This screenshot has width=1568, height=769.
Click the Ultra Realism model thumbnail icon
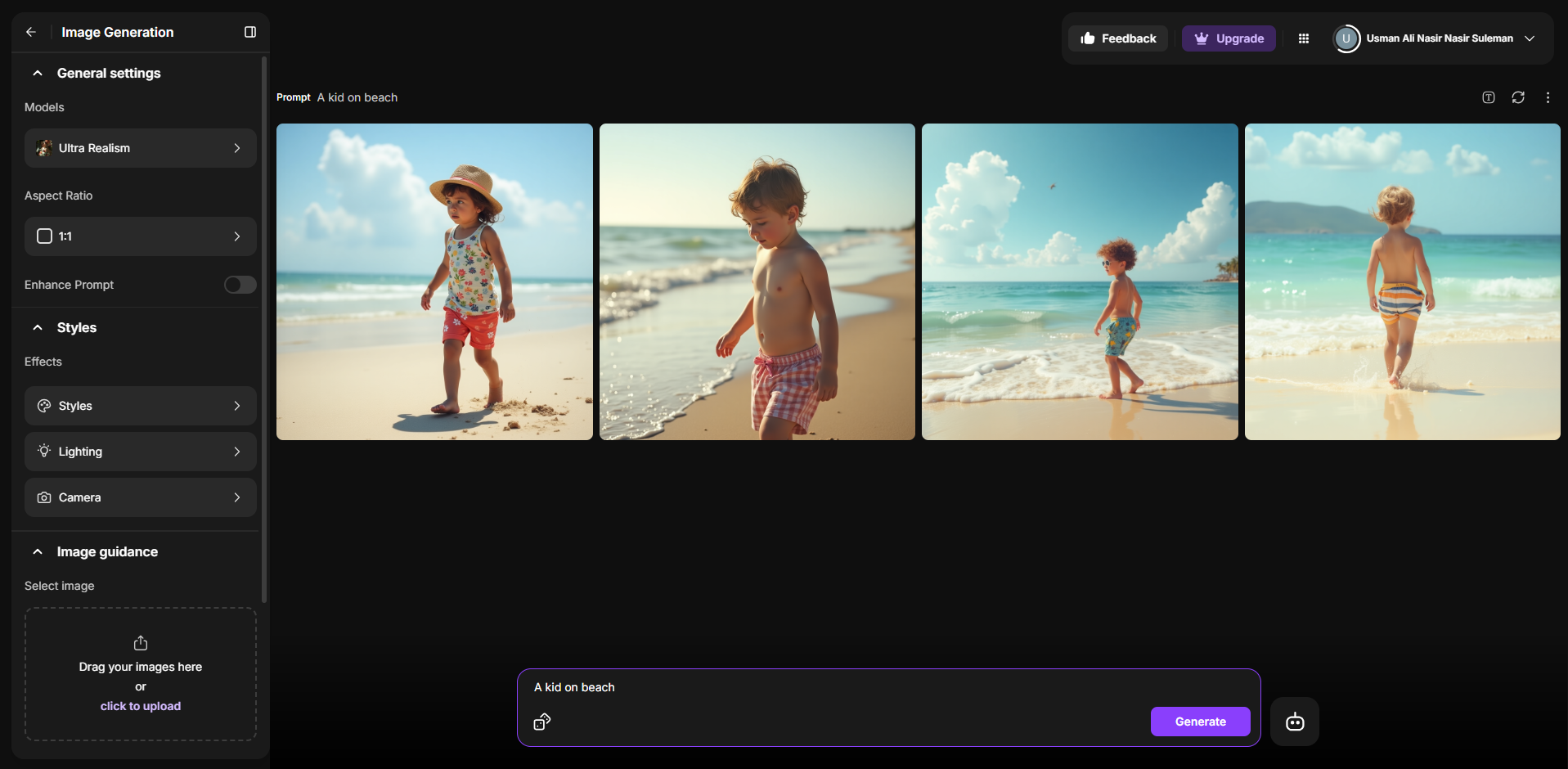(44, 148)
